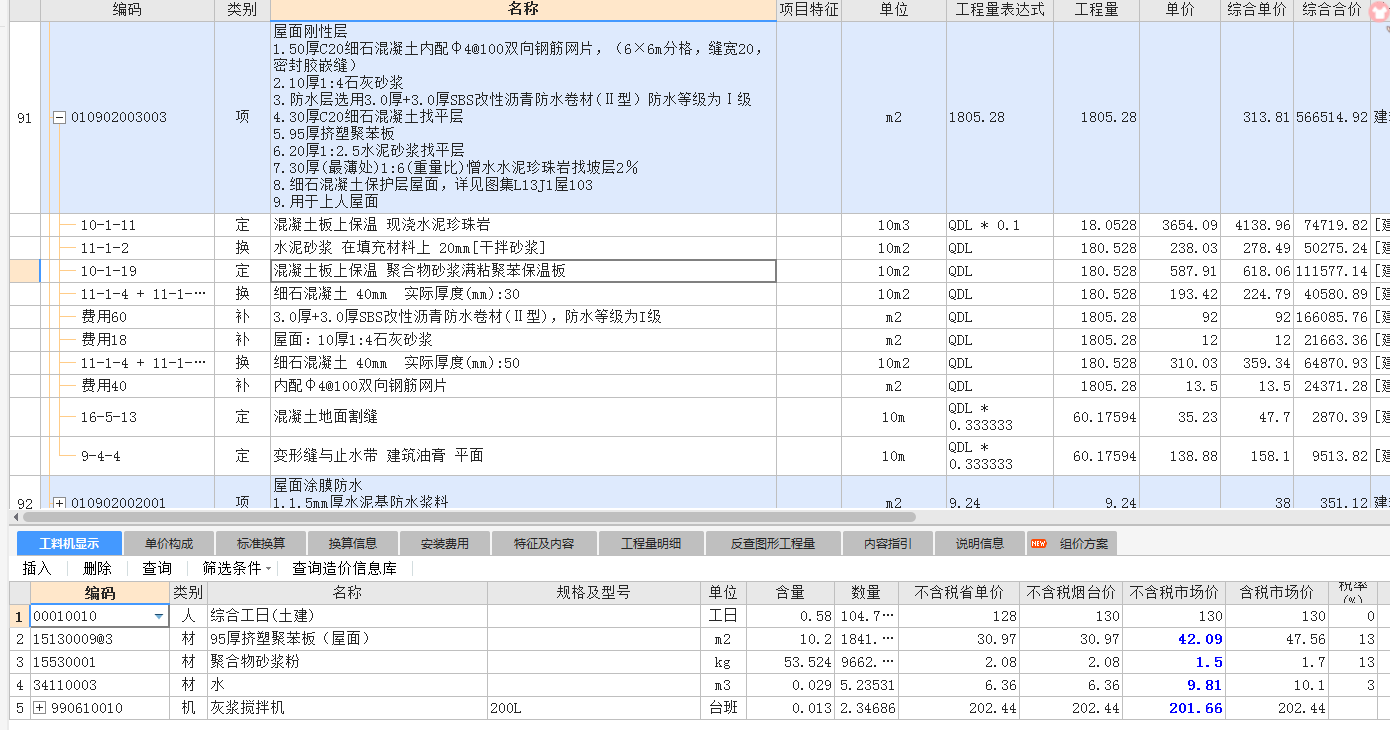Screen dimensions: 1390x730
Task: Click the 综合单价 column header
Action: [x=1257, y=10]
